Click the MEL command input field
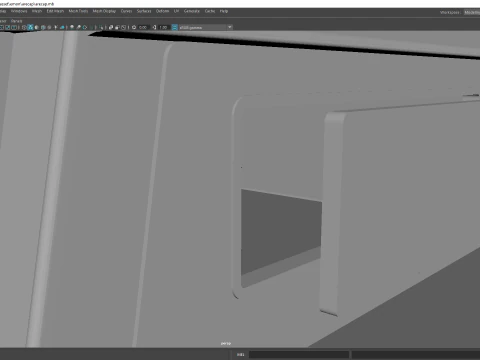The image size is (480, 360). 299,354
